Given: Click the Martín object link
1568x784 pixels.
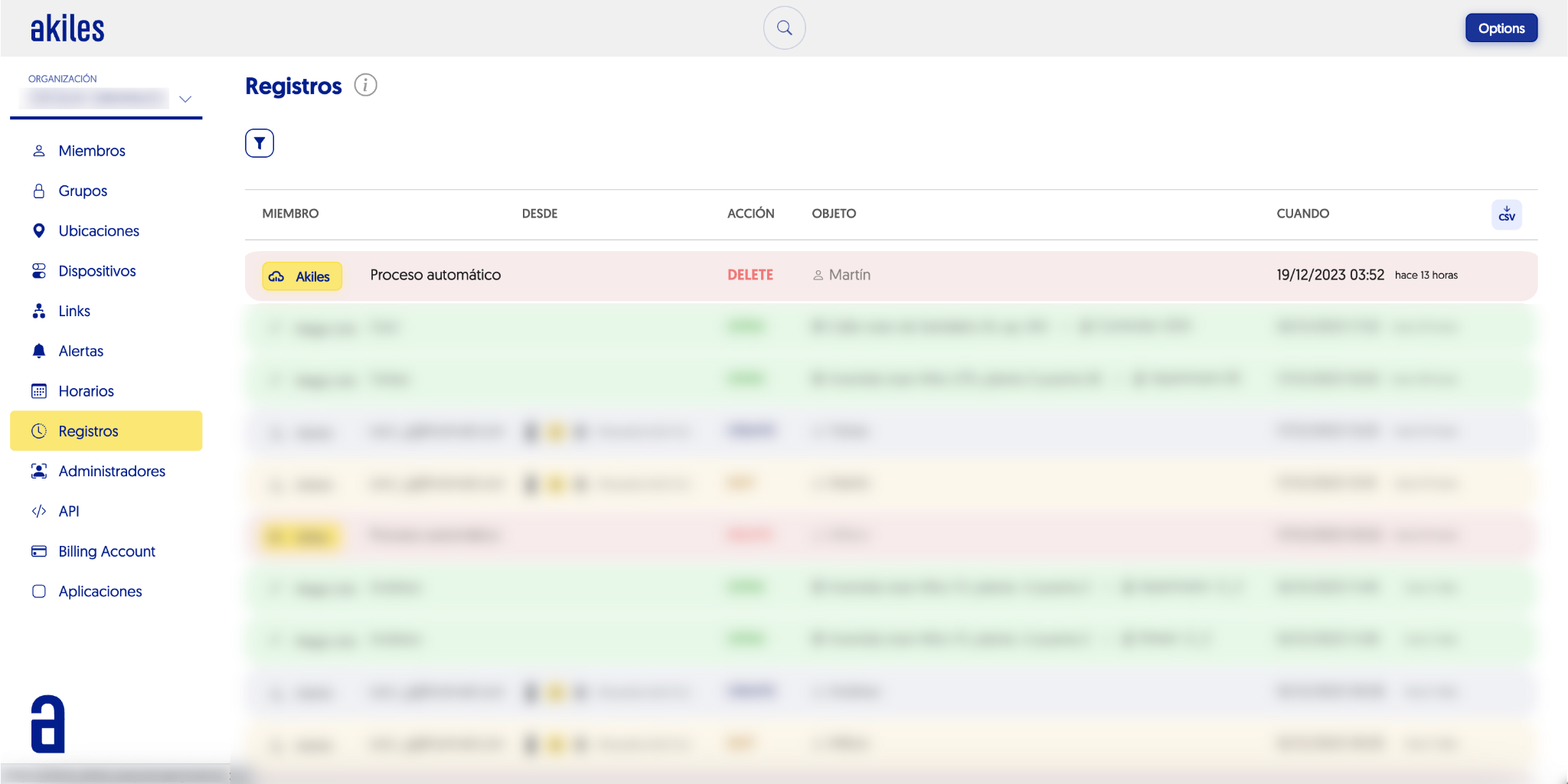Looking at the screenshot, I should point(848,275).
